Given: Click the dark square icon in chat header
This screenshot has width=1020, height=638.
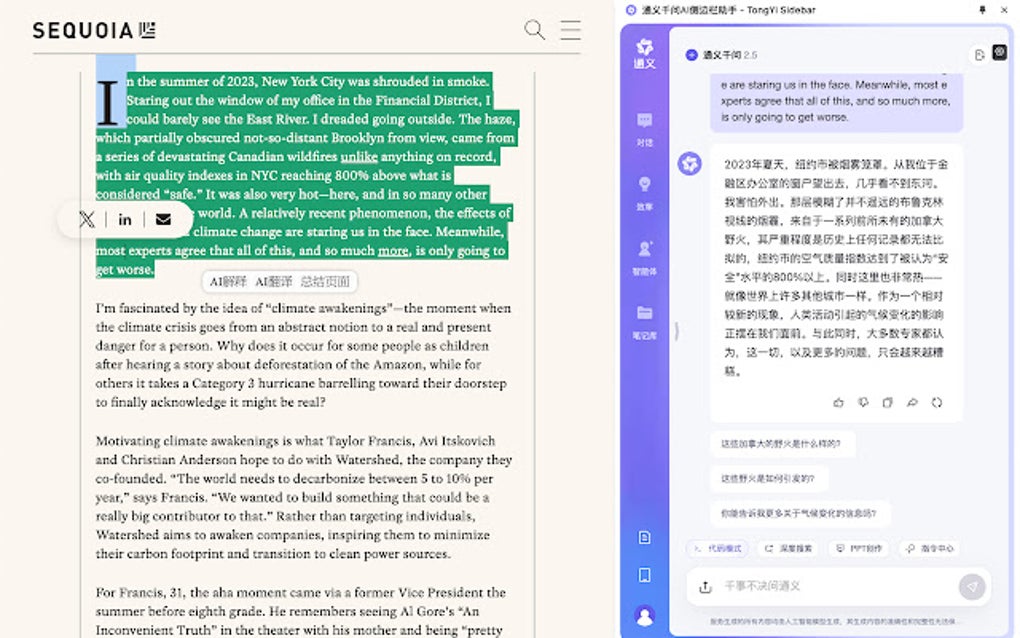Looking at the screenshot, I should (1000, 52).
